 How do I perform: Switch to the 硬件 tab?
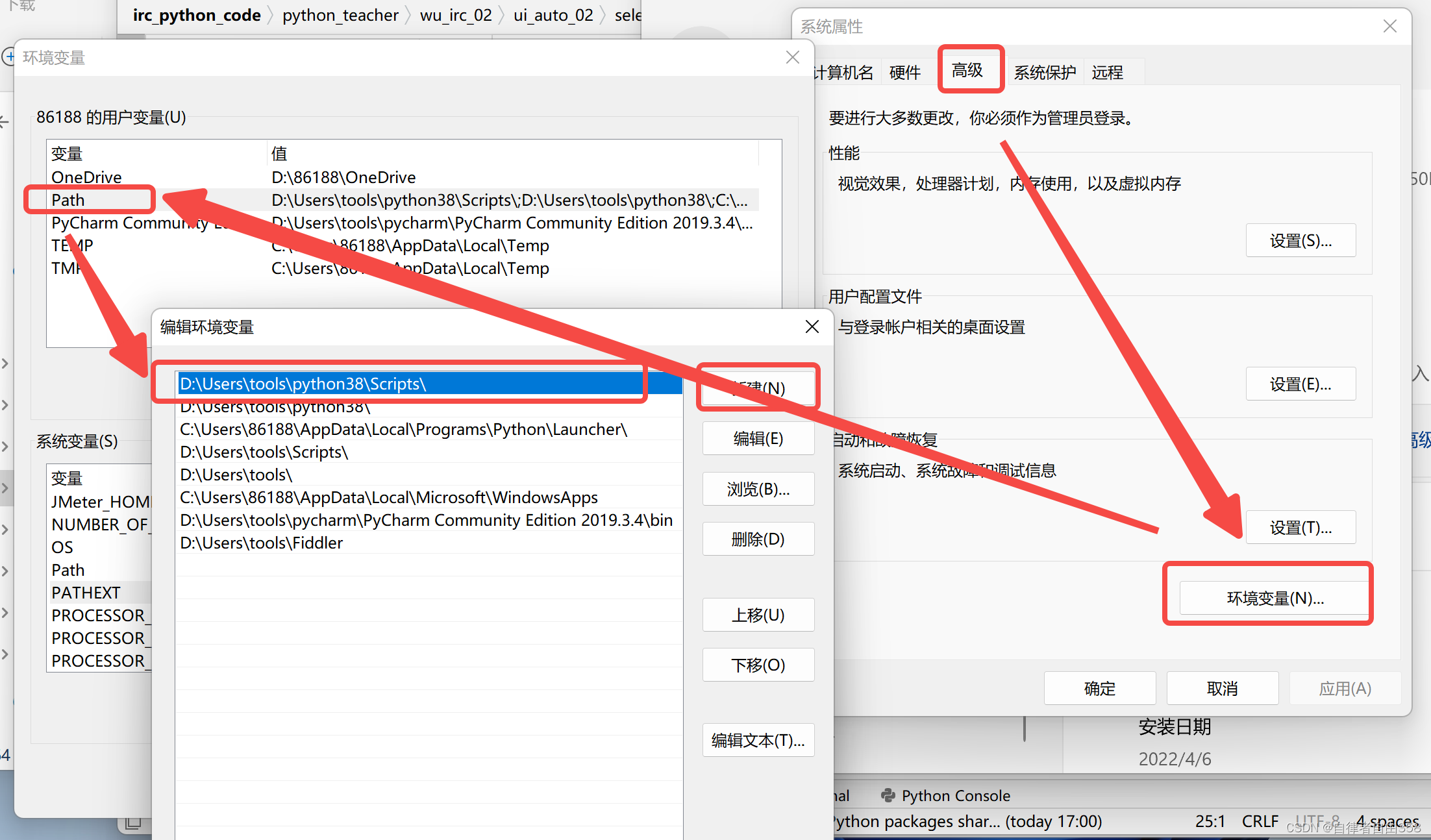[904, 72]
